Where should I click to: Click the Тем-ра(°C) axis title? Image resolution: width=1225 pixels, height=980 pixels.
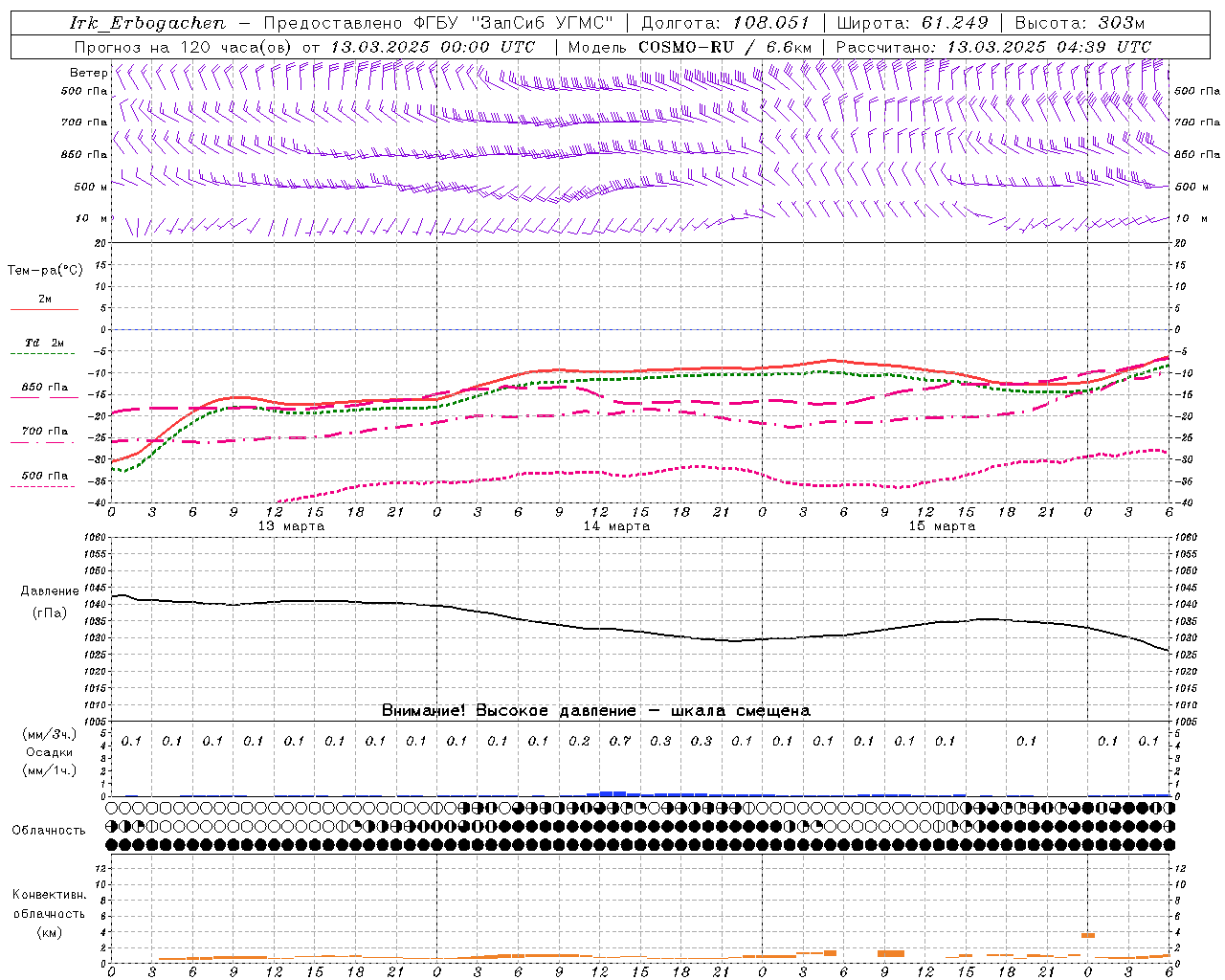point(45,271)
